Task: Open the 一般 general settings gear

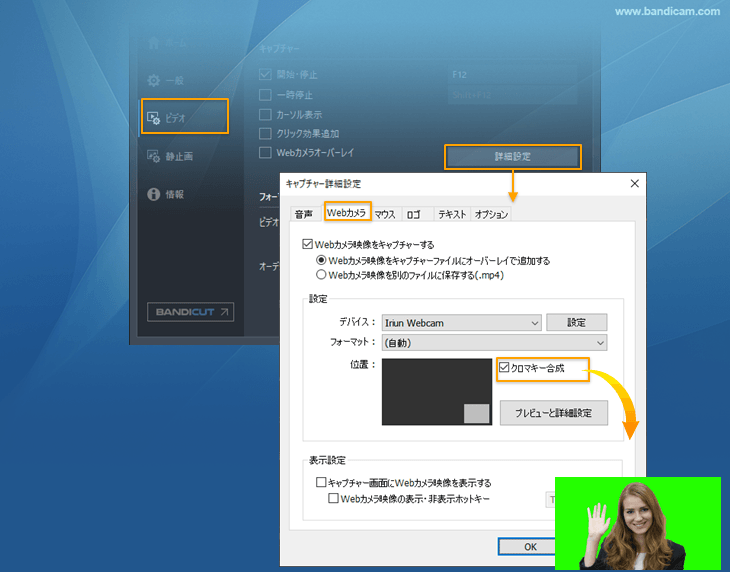Action: point(166,81)
